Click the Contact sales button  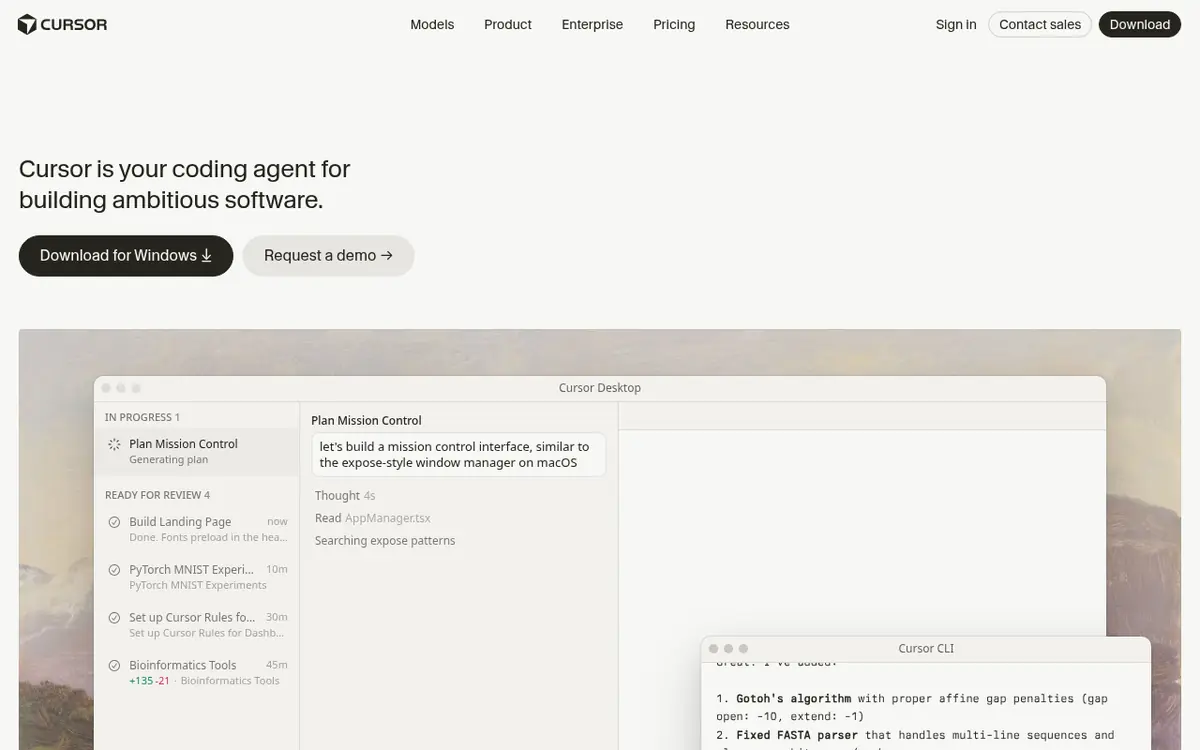(1040, 24)
